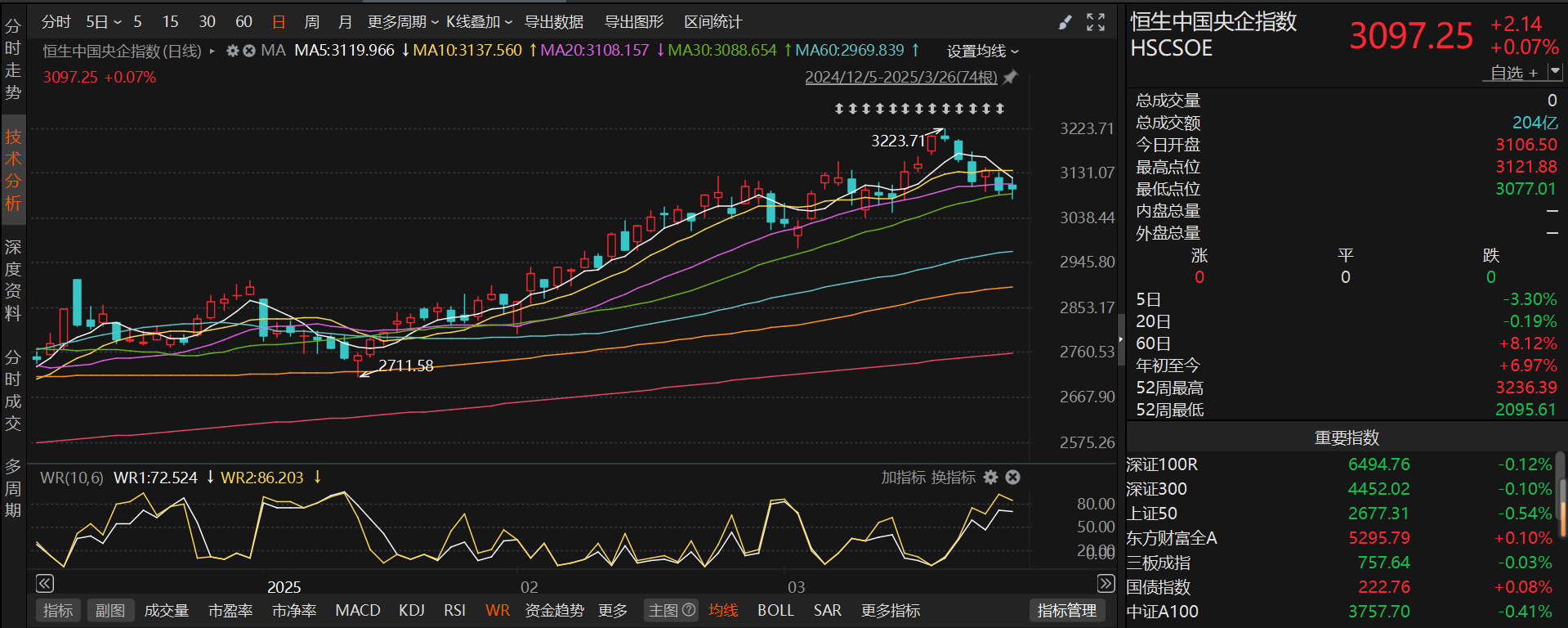1568x628 pixels.
Task: Expand the 5日 period dropdown
Action: (104, 22)
